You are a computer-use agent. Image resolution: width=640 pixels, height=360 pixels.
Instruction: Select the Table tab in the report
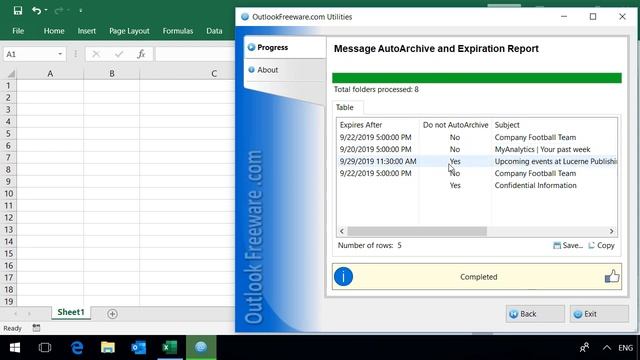[x=345, y=107]
